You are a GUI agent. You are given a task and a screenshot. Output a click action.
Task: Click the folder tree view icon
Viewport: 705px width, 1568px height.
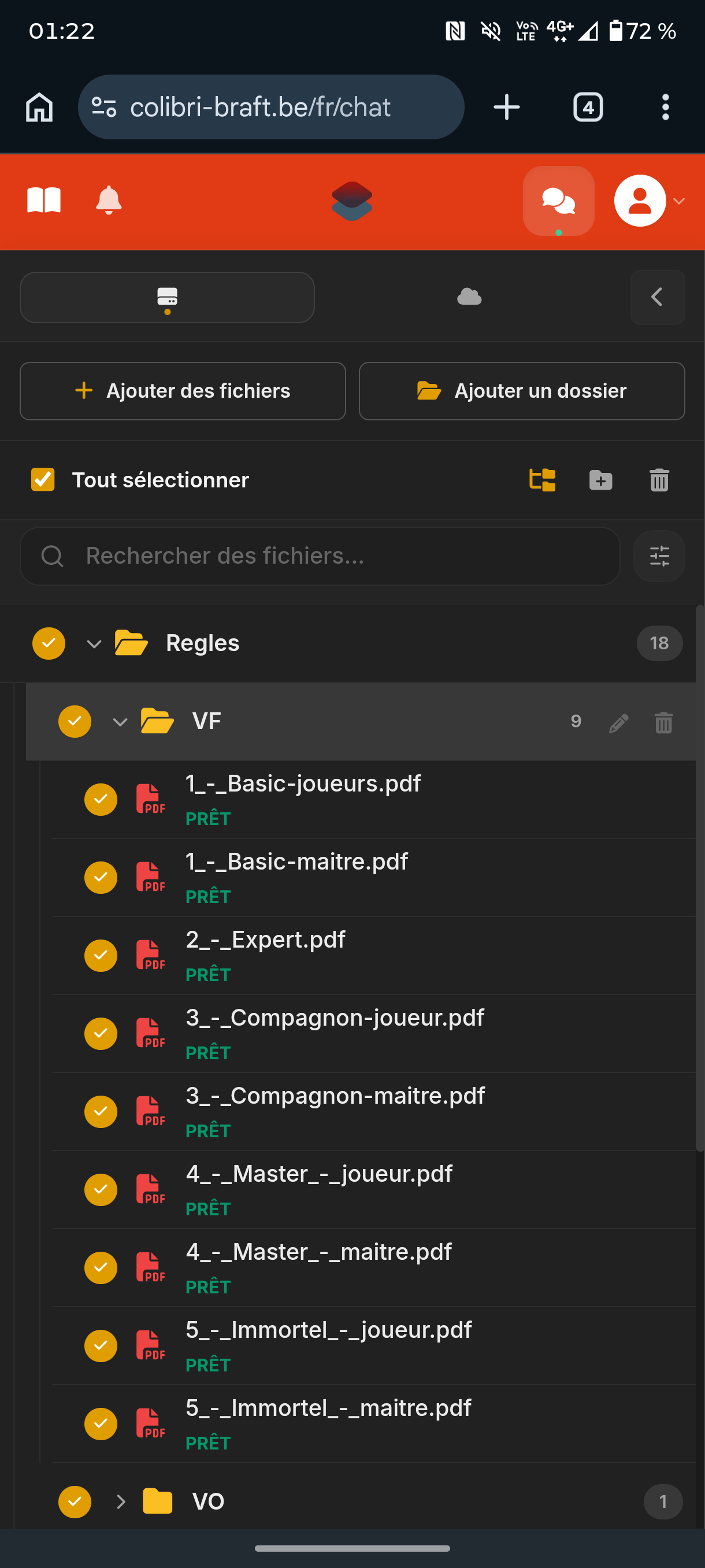point(542,480)
